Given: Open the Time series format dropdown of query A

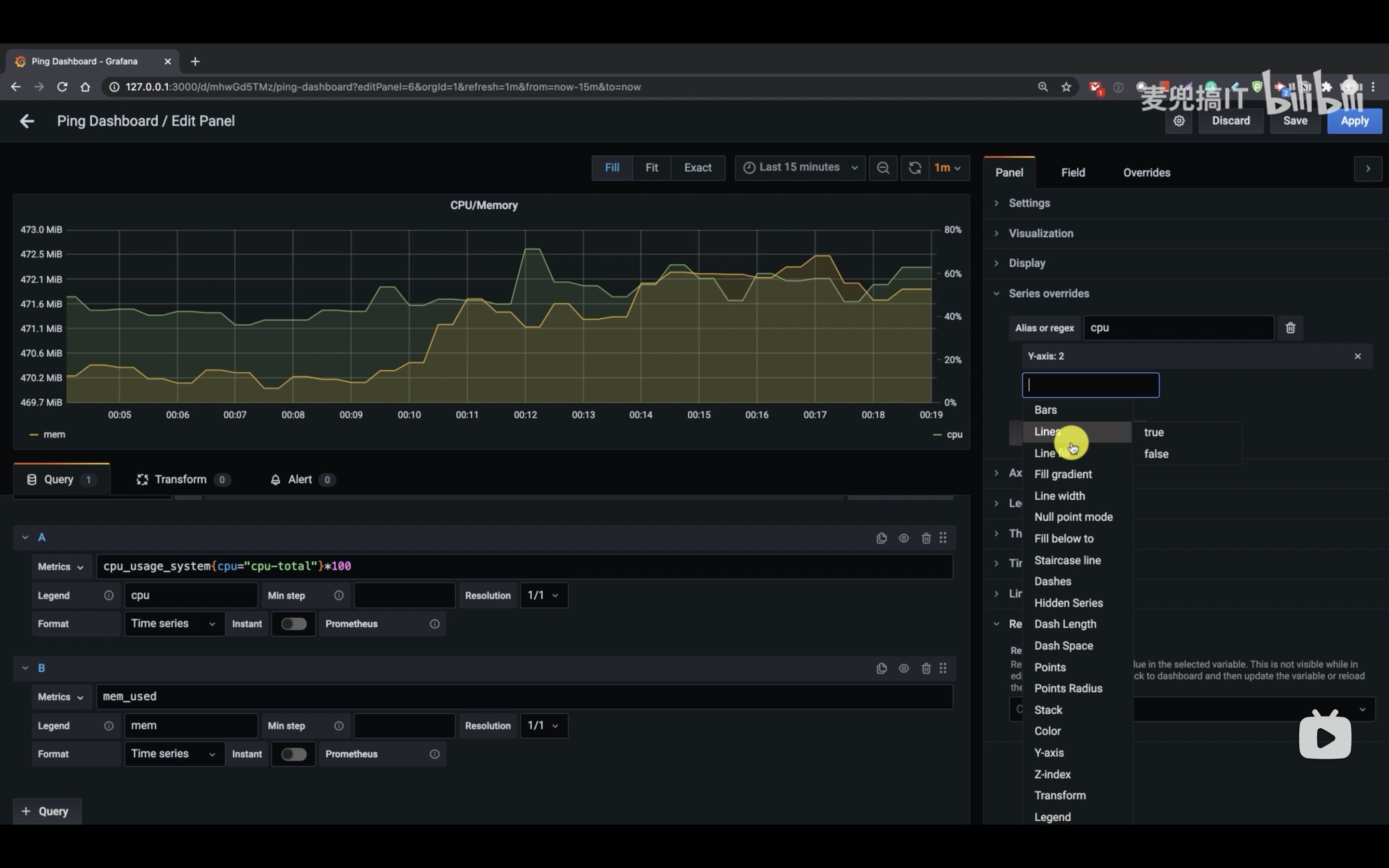Looking at the screenshot, I should 173,624.
